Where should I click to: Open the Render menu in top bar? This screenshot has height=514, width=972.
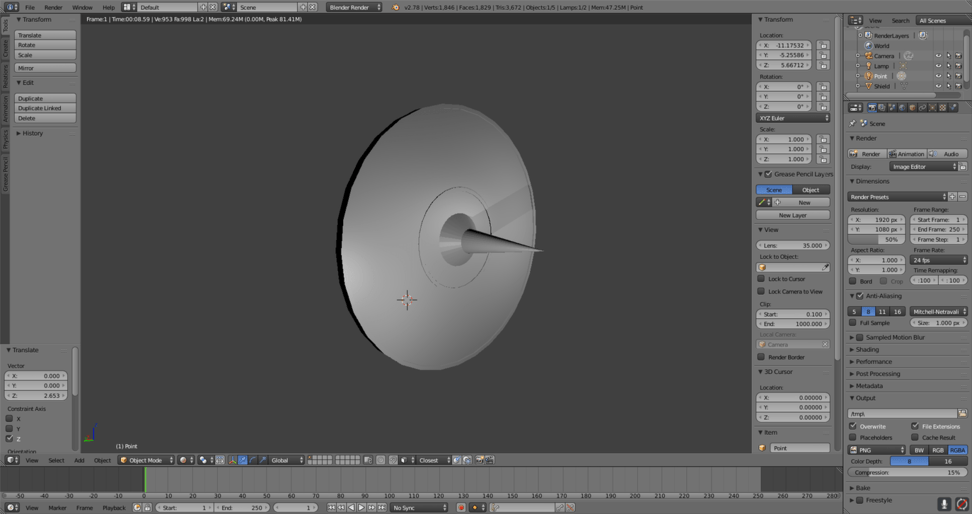[53, 7]
